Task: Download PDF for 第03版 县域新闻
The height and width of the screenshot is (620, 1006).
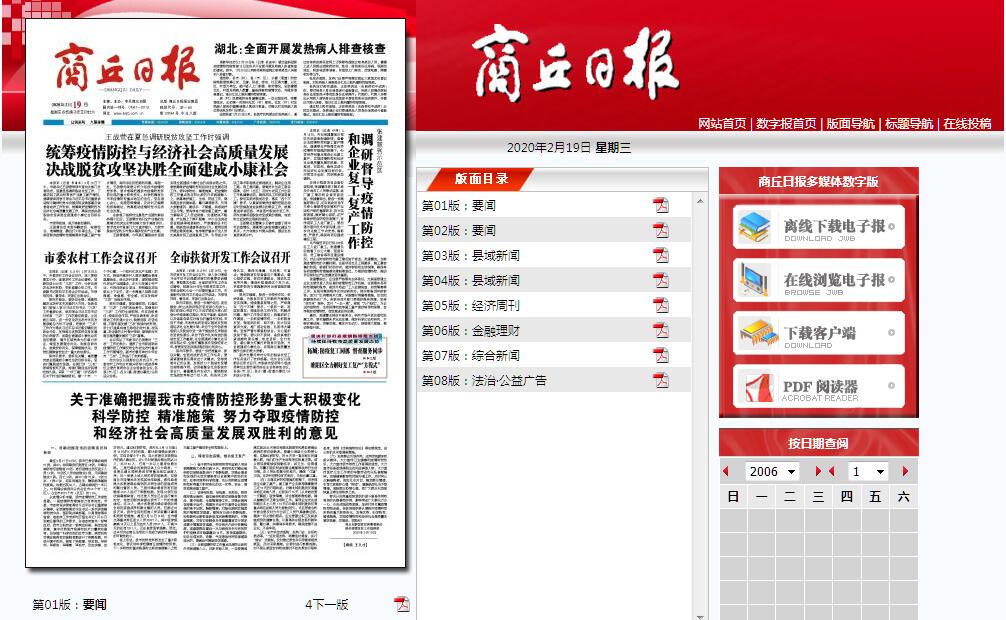Action: click(x=660, y=256)
